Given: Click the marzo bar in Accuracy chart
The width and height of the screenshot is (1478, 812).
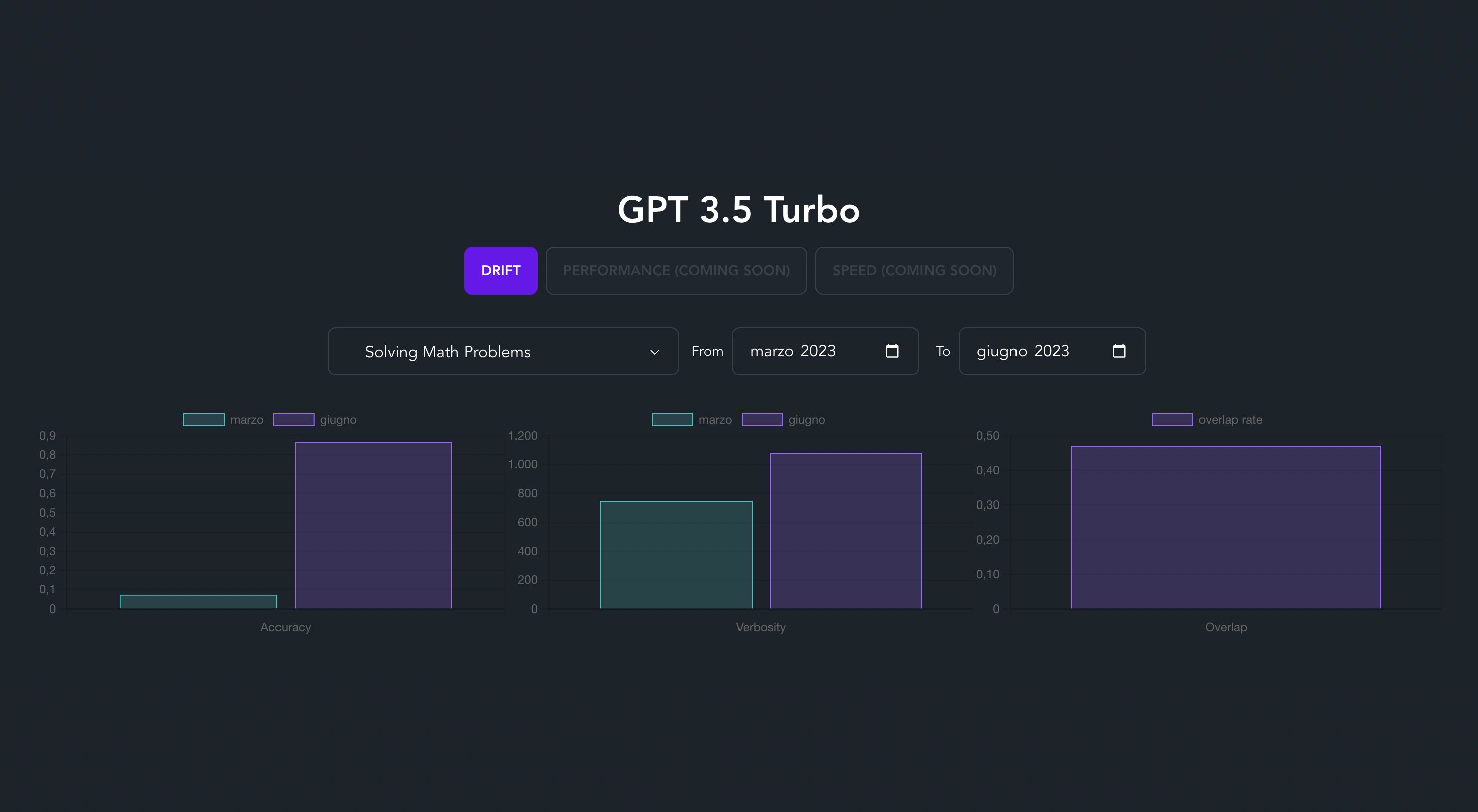Looking at the screenshot, I should pos(199,602).
